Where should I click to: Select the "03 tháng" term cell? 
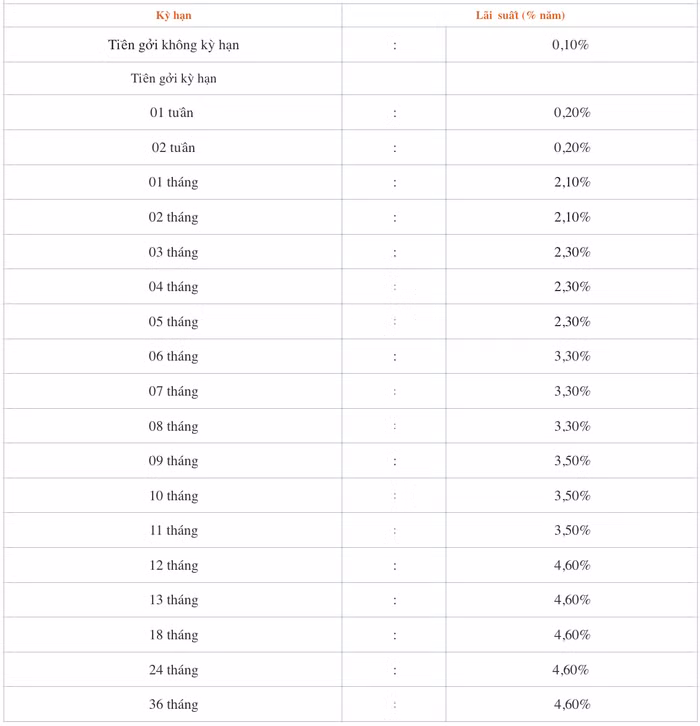coord(173,252)
